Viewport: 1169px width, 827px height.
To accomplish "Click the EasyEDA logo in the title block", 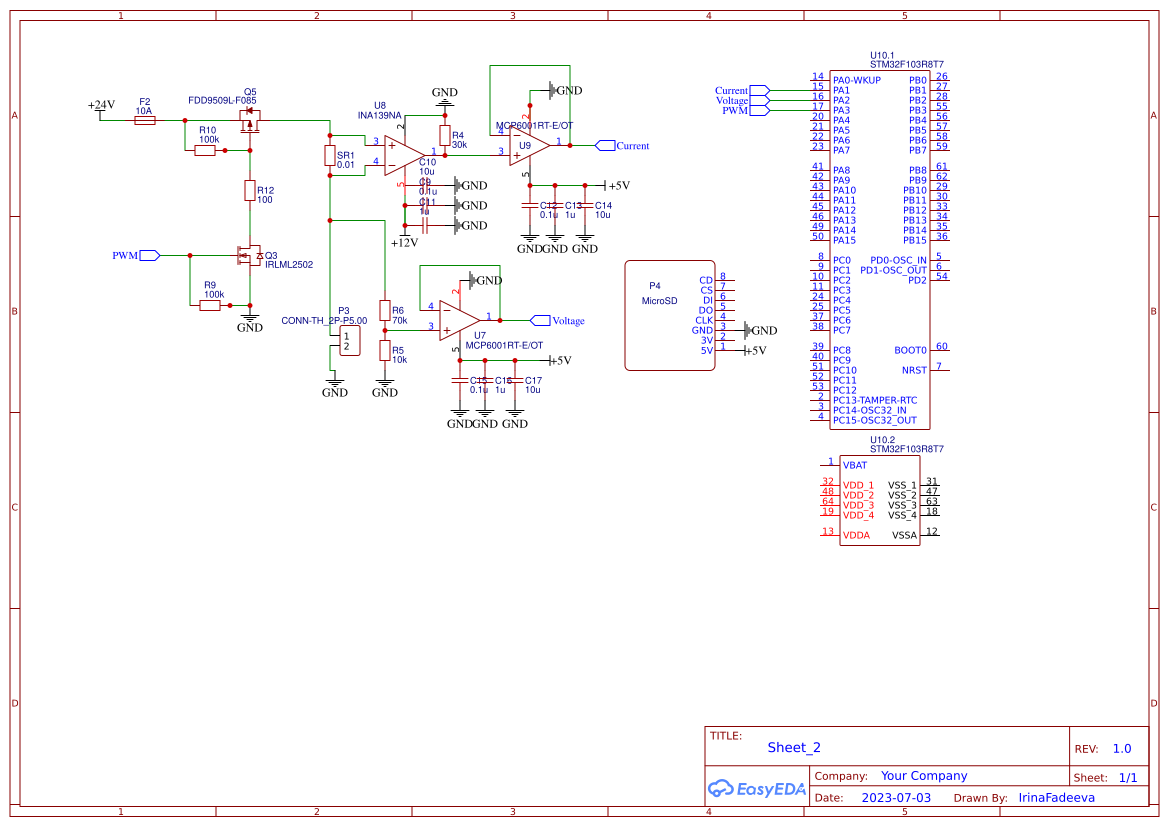I will tap(757, 789).
